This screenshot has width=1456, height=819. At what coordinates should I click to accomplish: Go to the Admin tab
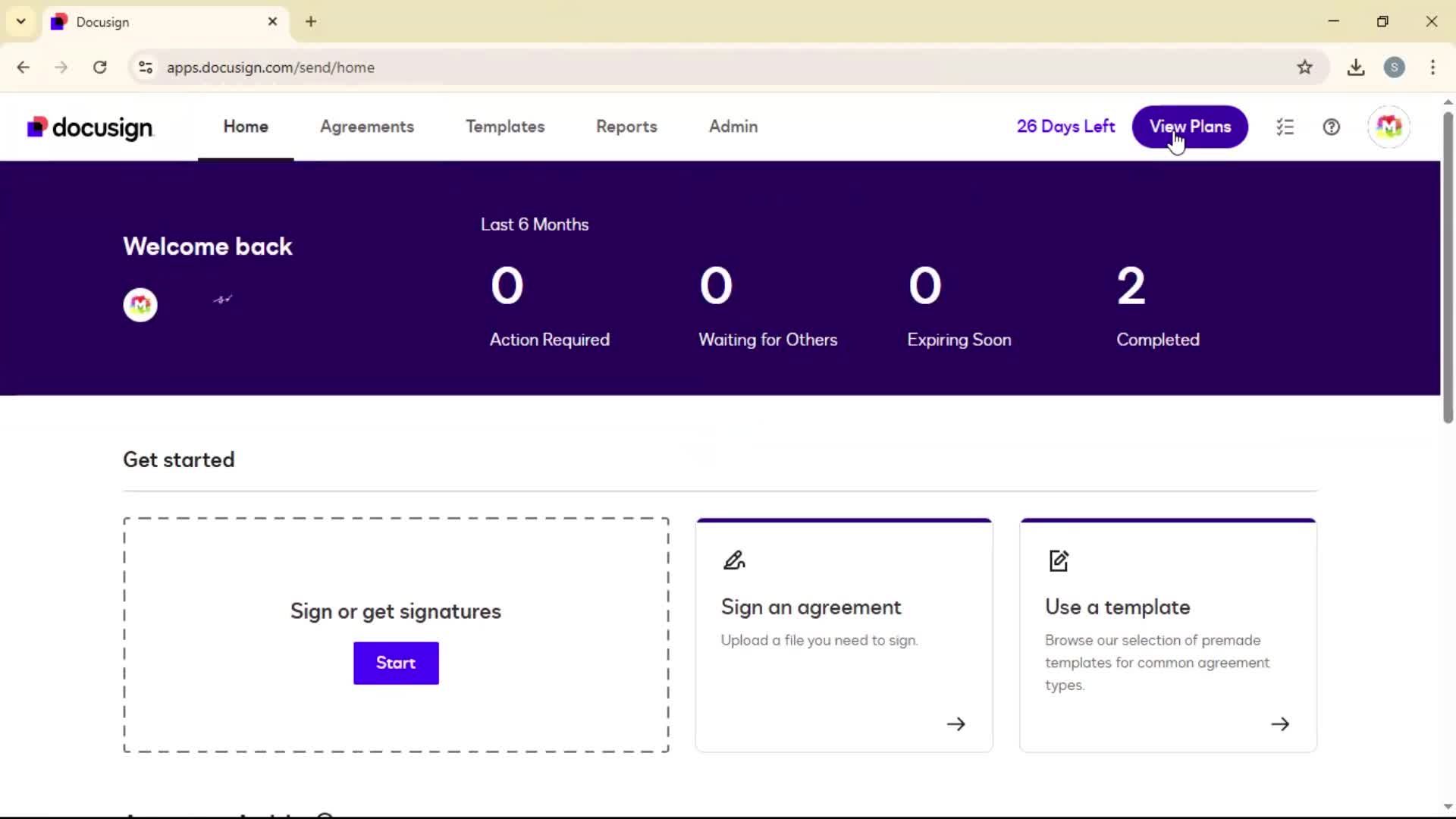[733, 127]
